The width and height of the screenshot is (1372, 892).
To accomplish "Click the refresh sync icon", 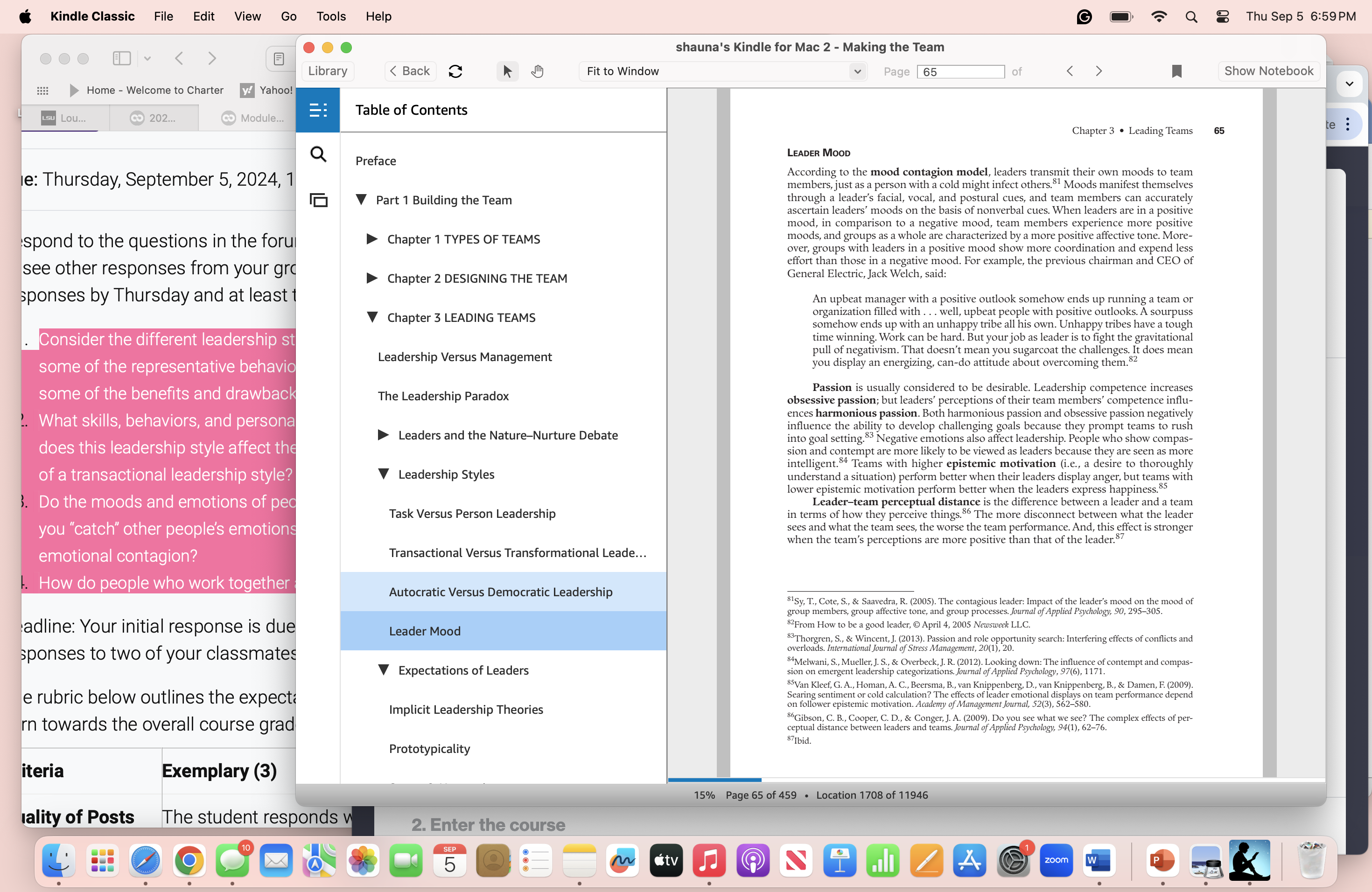I will (455, 71).
